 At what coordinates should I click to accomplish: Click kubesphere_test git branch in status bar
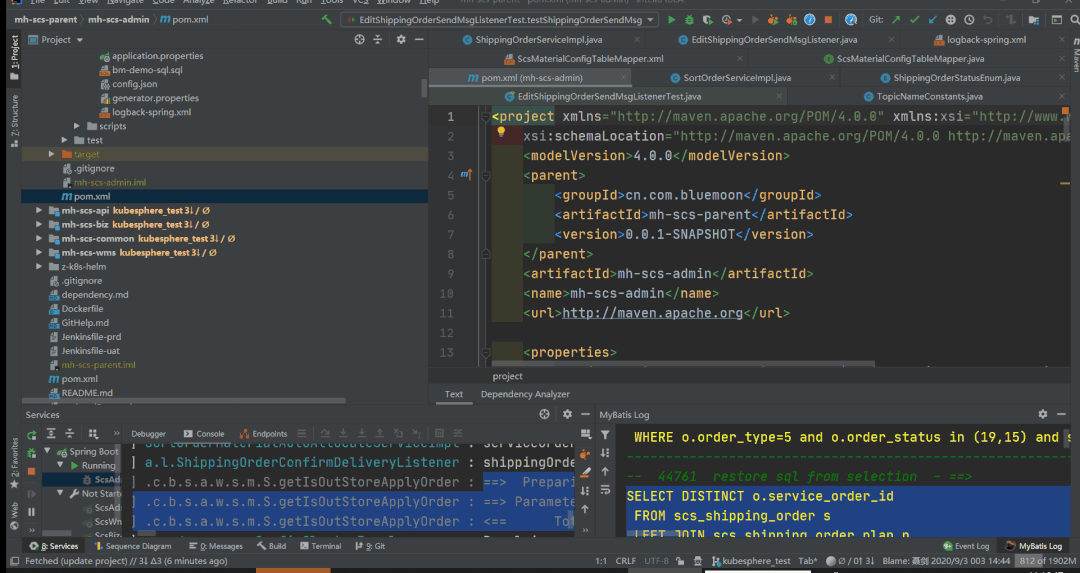[x=756, y=560]
